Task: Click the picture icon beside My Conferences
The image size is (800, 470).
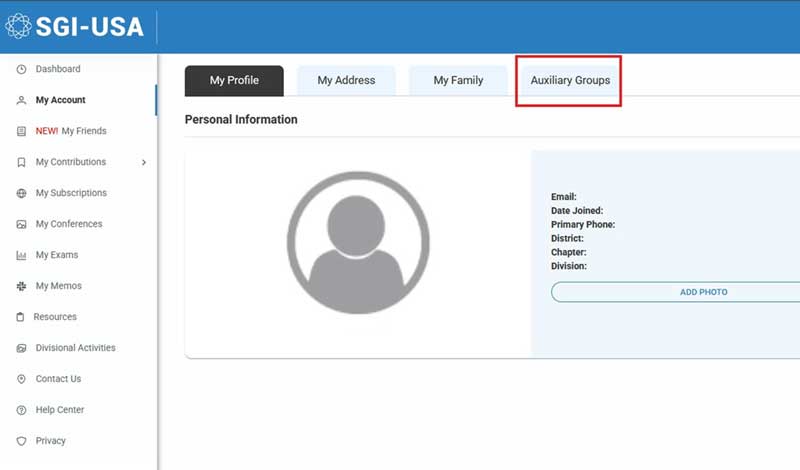Action: (21, 224)
